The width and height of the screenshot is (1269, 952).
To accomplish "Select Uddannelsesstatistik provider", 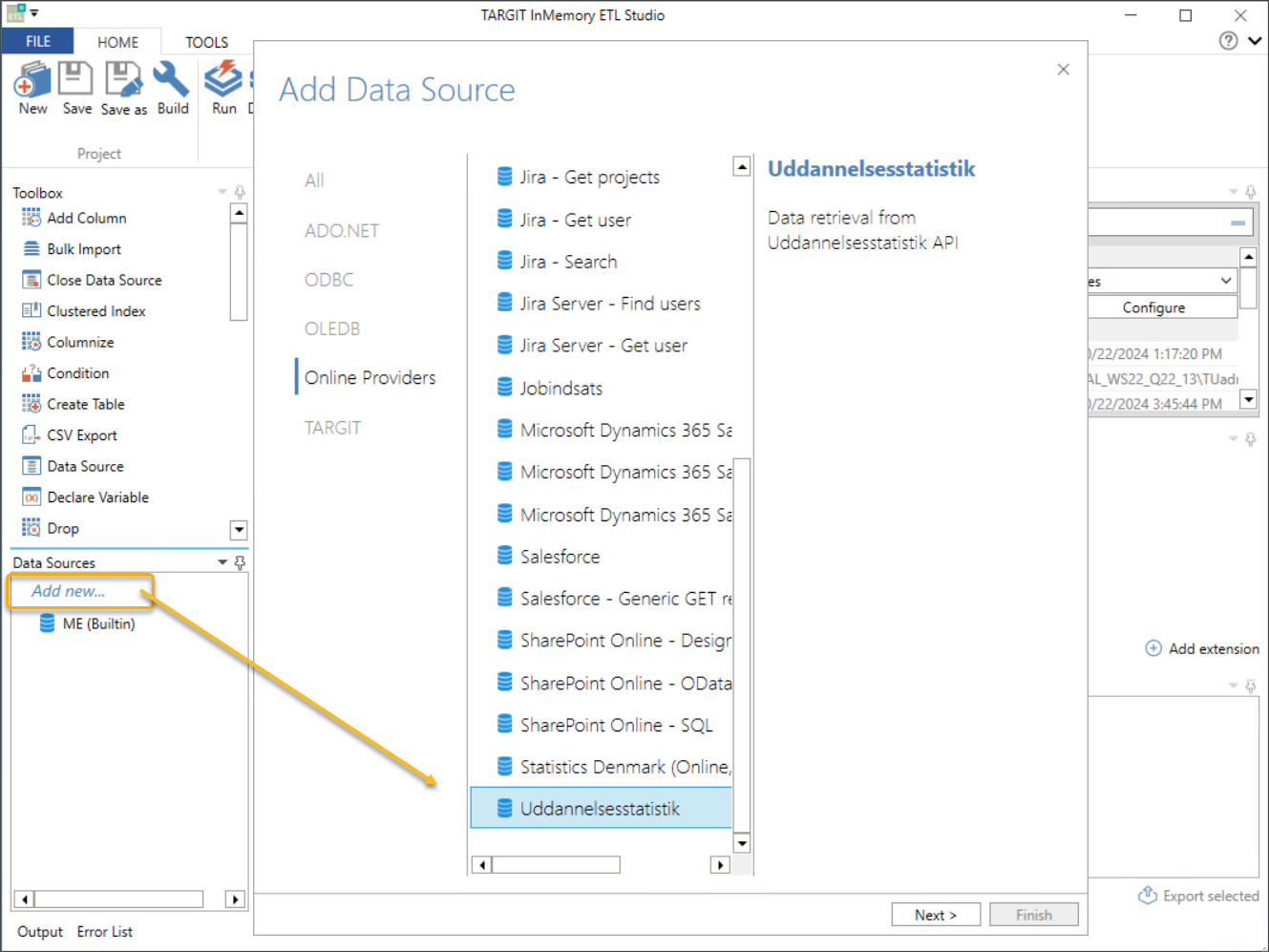I will coord(602,808).
